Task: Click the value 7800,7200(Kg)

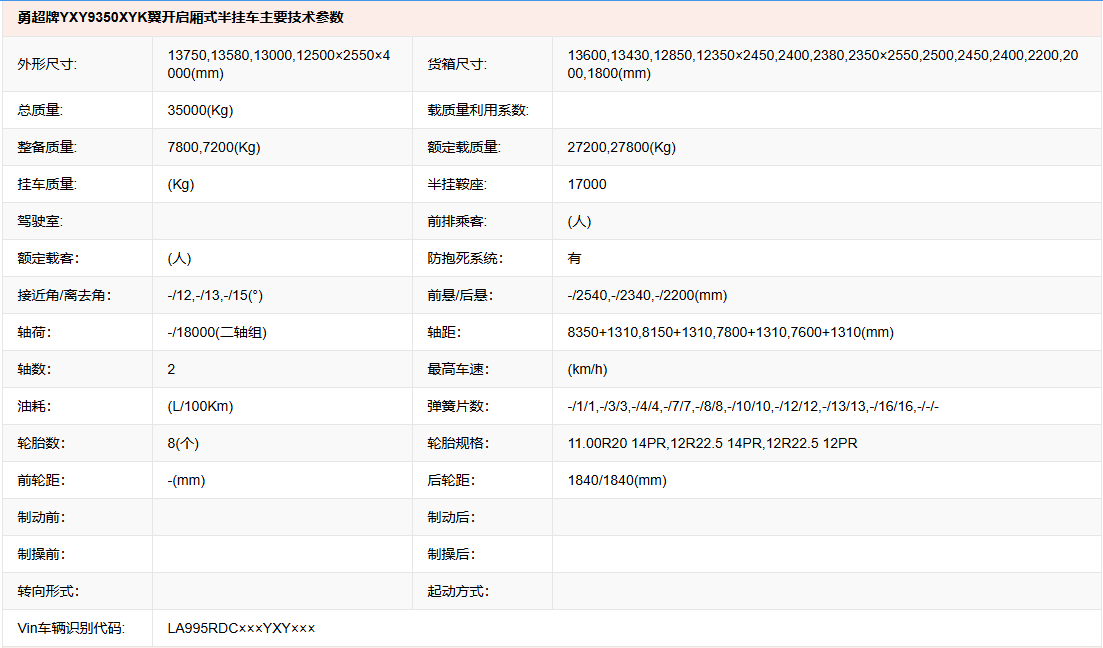Action: 214,147
